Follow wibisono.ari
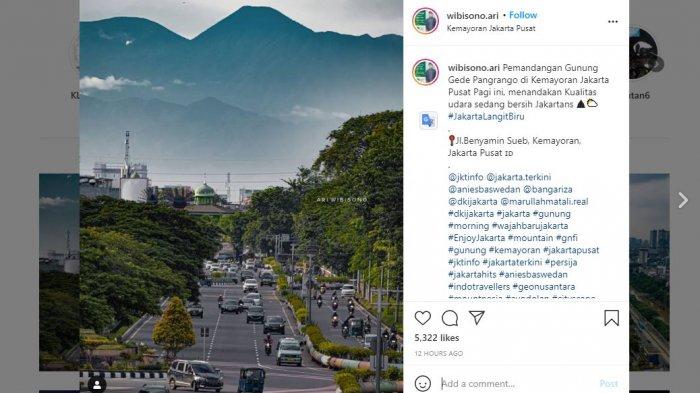Image resolution: width=700 pixels, height=393 pixels. (523, 15)
